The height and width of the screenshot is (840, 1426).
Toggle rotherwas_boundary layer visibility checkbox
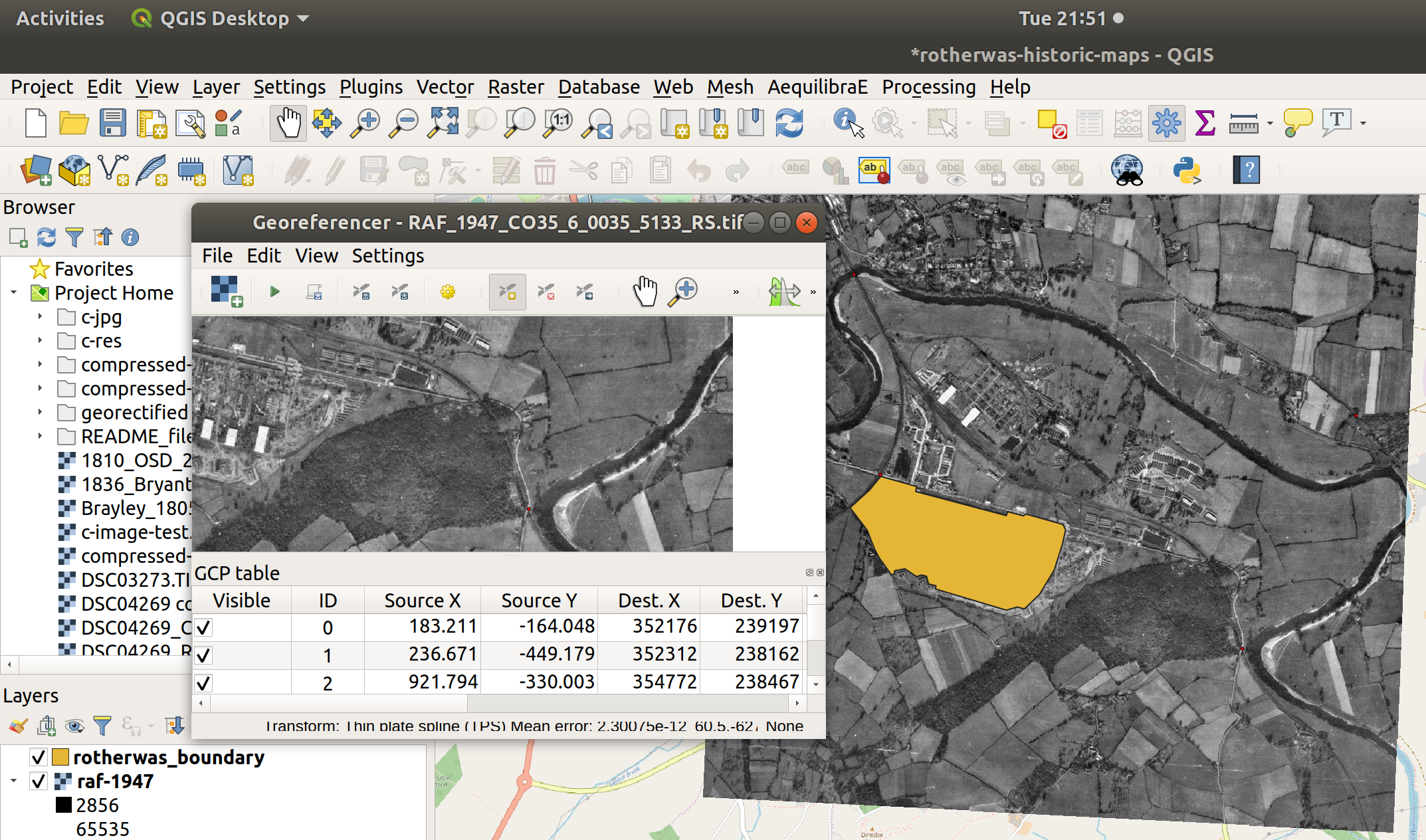click(x=39, y=757)
